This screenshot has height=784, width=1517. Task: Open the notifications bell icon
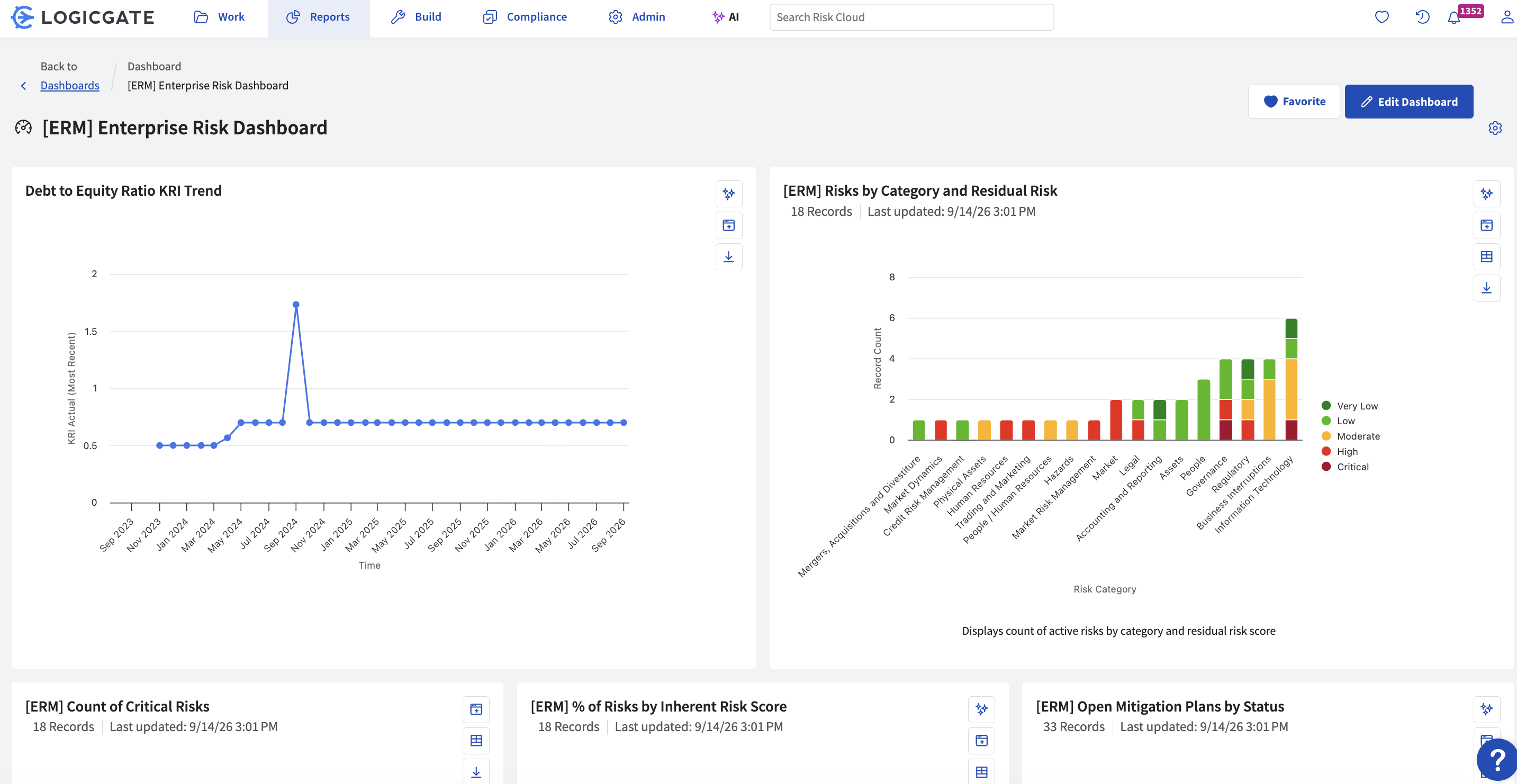point(1453,17)
